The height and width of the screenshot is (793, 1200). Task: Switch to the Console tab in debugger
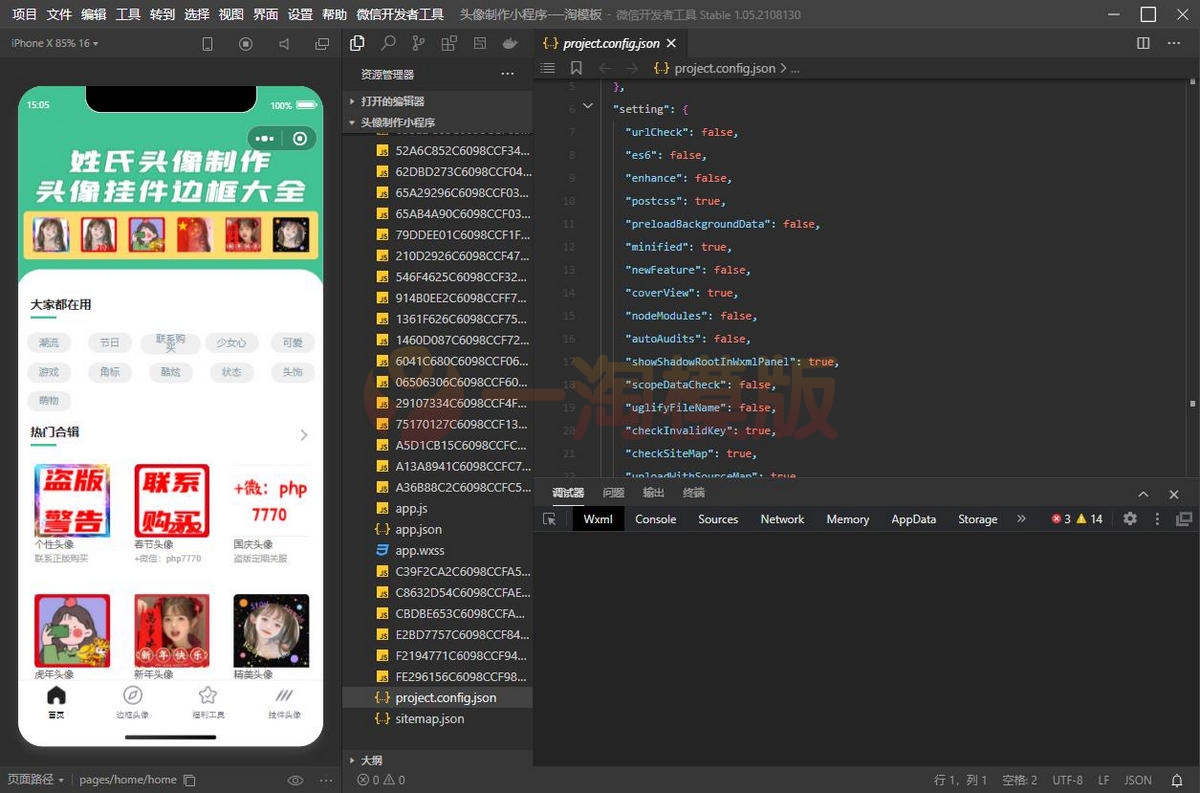click(655, 519)
